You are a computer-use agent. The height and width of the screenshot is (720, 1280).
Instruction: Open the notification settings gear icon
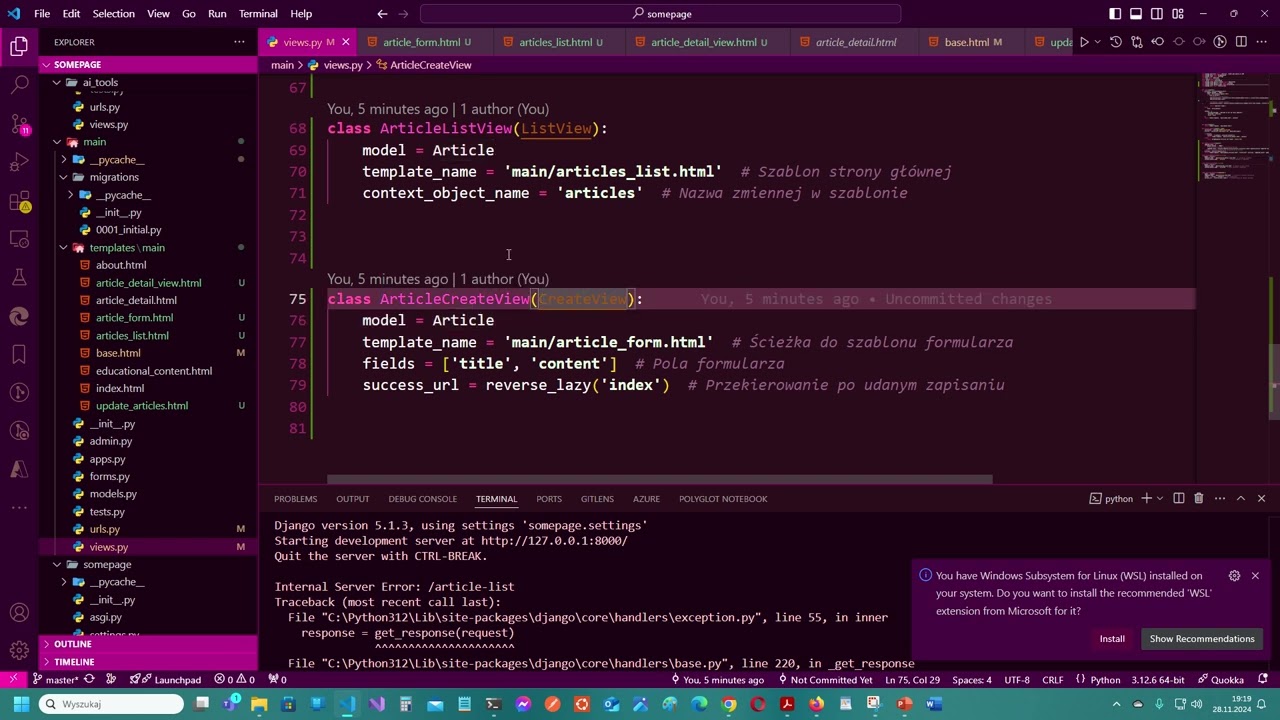(x=1234, y=576)
